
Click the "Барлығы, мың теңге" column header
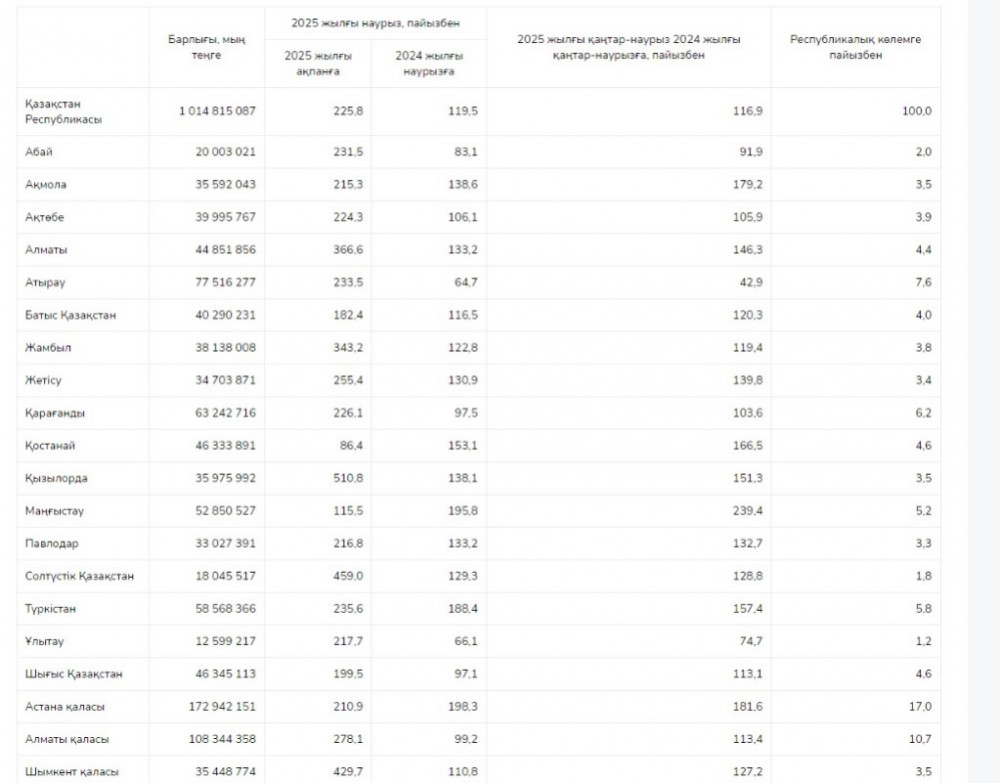206,47
